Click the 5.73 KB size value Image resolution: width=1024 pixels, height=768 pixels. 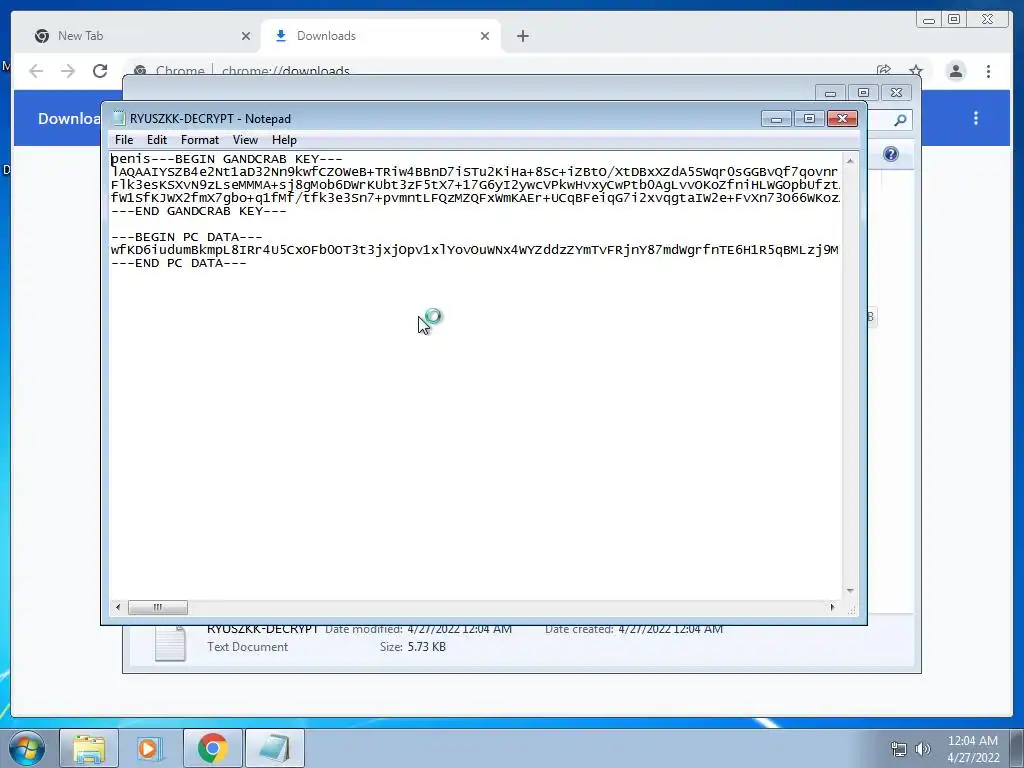(x=426, y=647)
